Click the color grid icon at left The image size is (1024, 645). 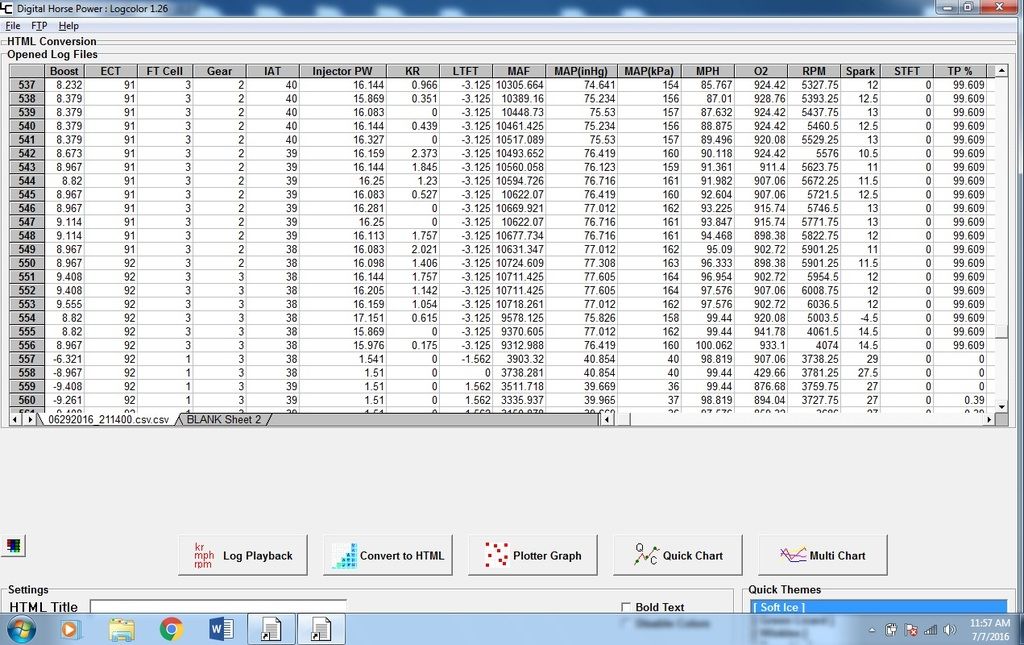(x=13, y=546)
